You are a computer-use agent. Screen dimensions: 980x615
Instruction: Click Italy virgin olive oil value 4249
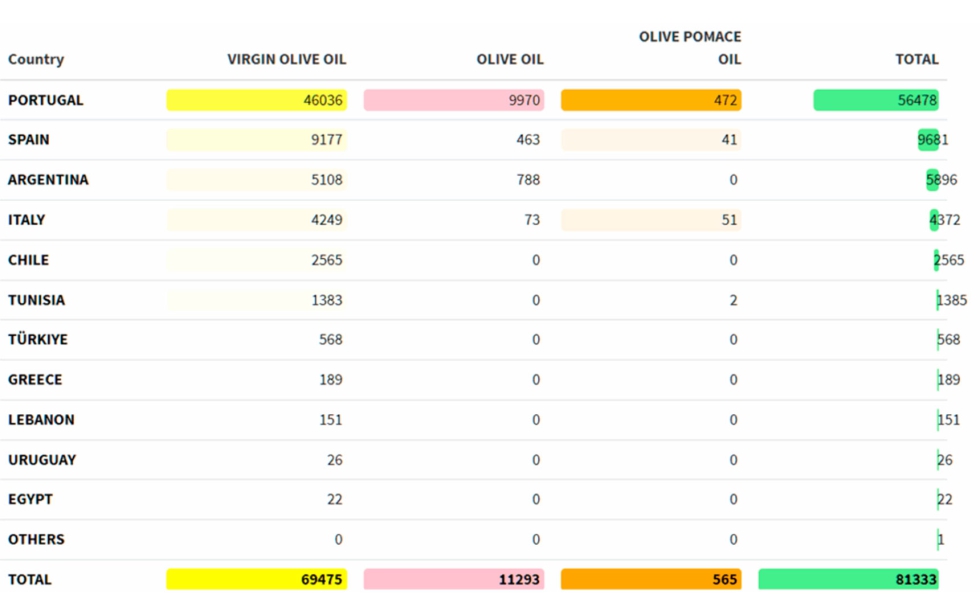pos(327,220)
